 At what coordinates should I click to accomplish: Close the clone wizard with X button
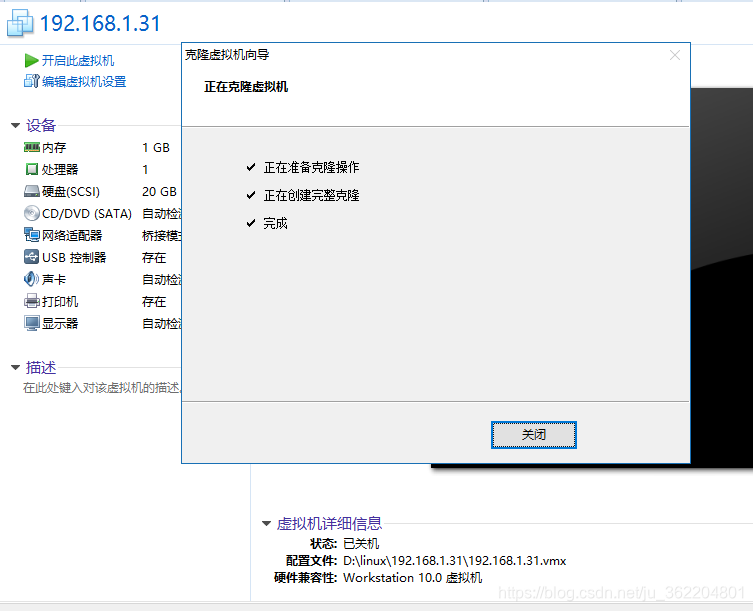[675, 55]
